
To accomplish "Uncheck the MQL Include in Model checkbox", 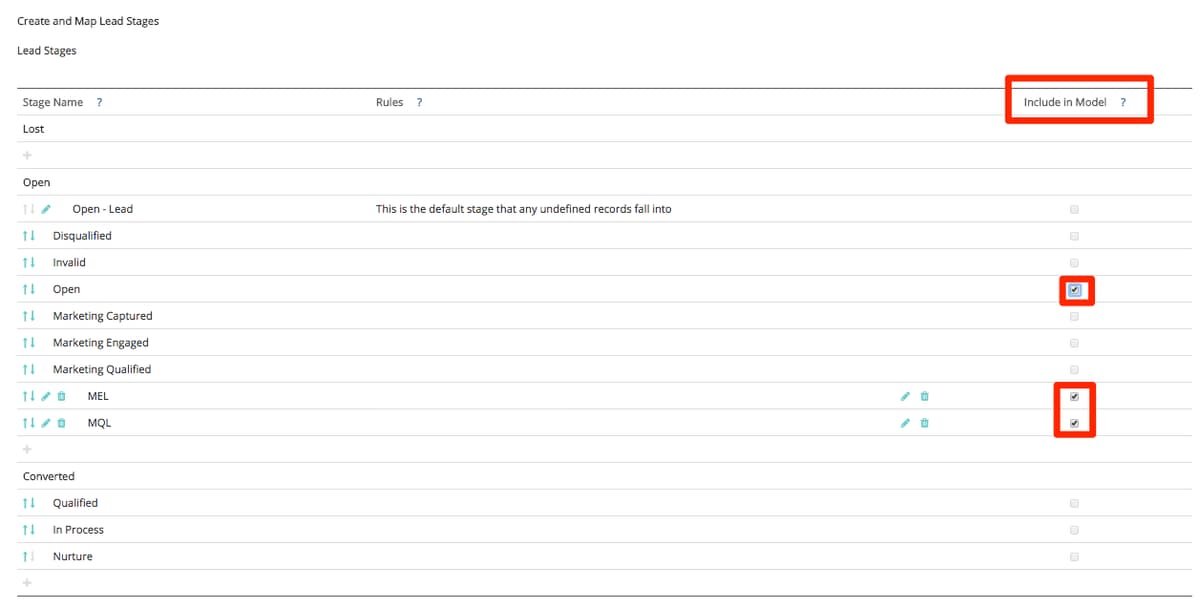I will 1074,422.
